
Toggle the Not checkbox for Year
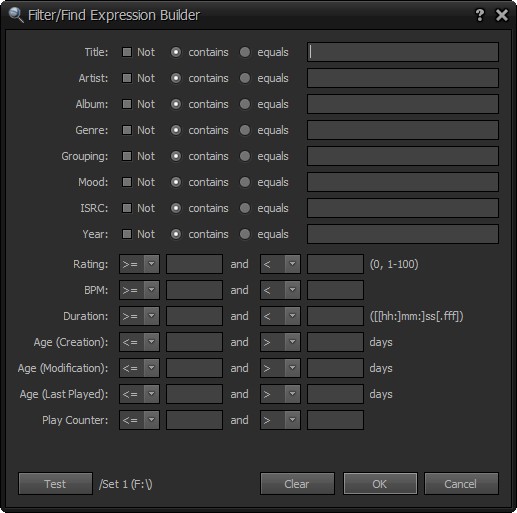click(x=127, y=234)
